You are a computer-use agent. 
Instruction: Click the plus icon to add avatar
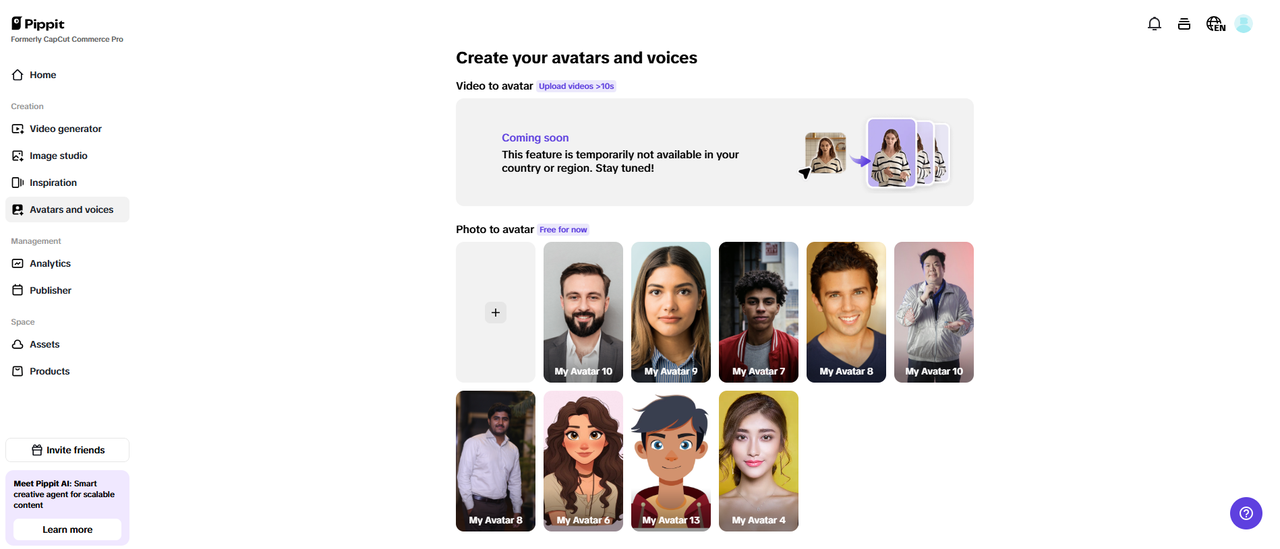point(495,313)
